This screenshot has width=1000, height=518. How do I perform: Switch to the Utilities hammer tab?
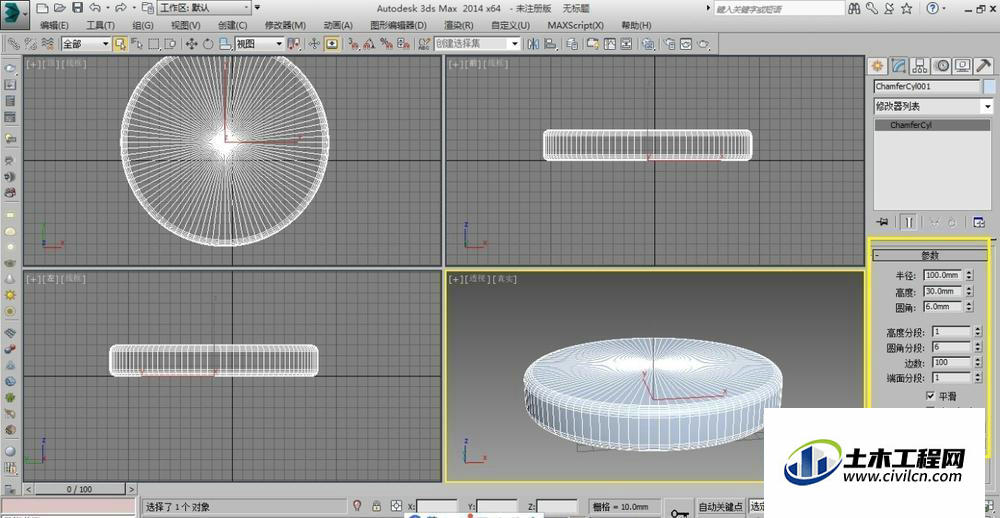983,66
